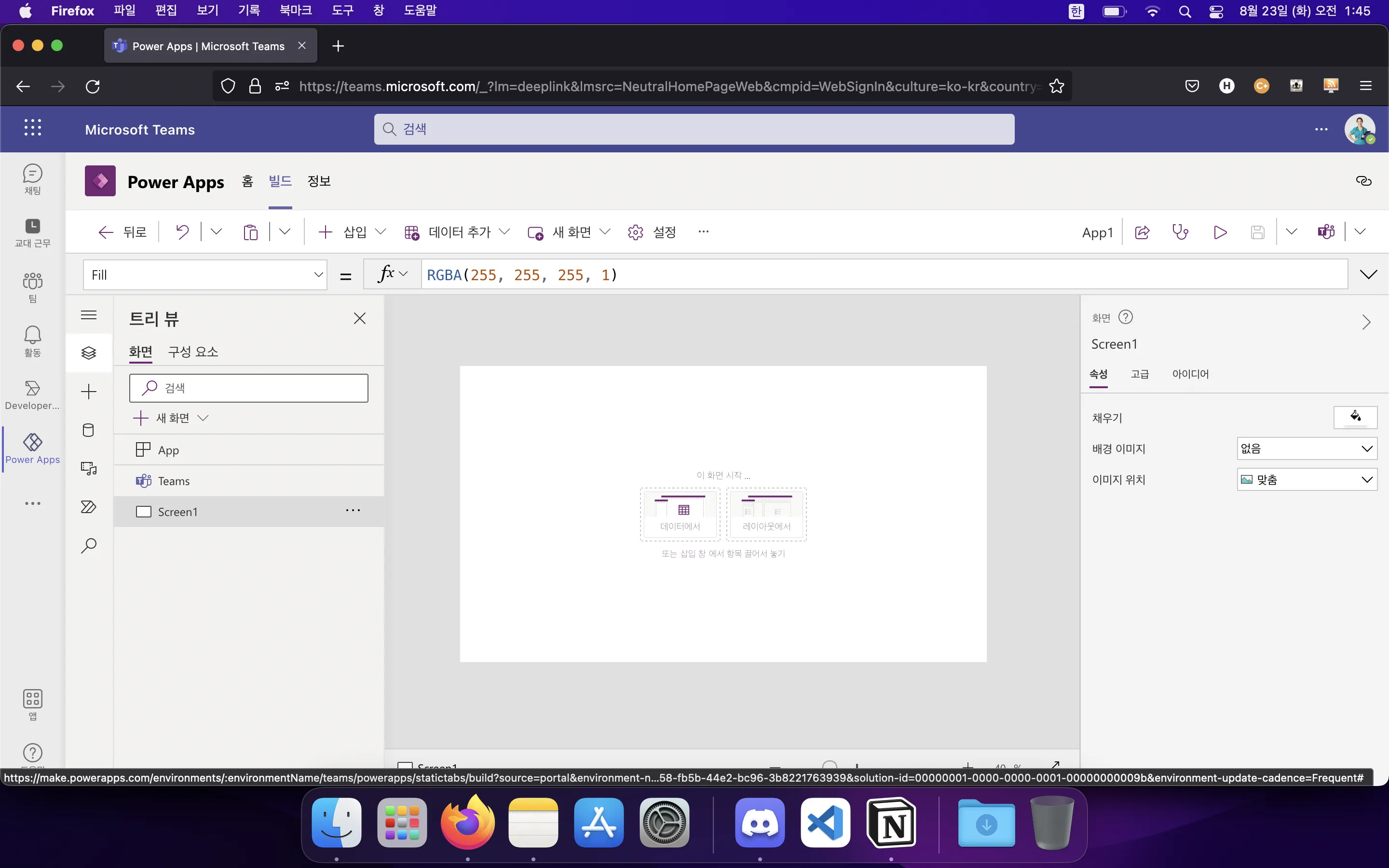
Task: Click the settings gear icon
Action: click(635, 232)
